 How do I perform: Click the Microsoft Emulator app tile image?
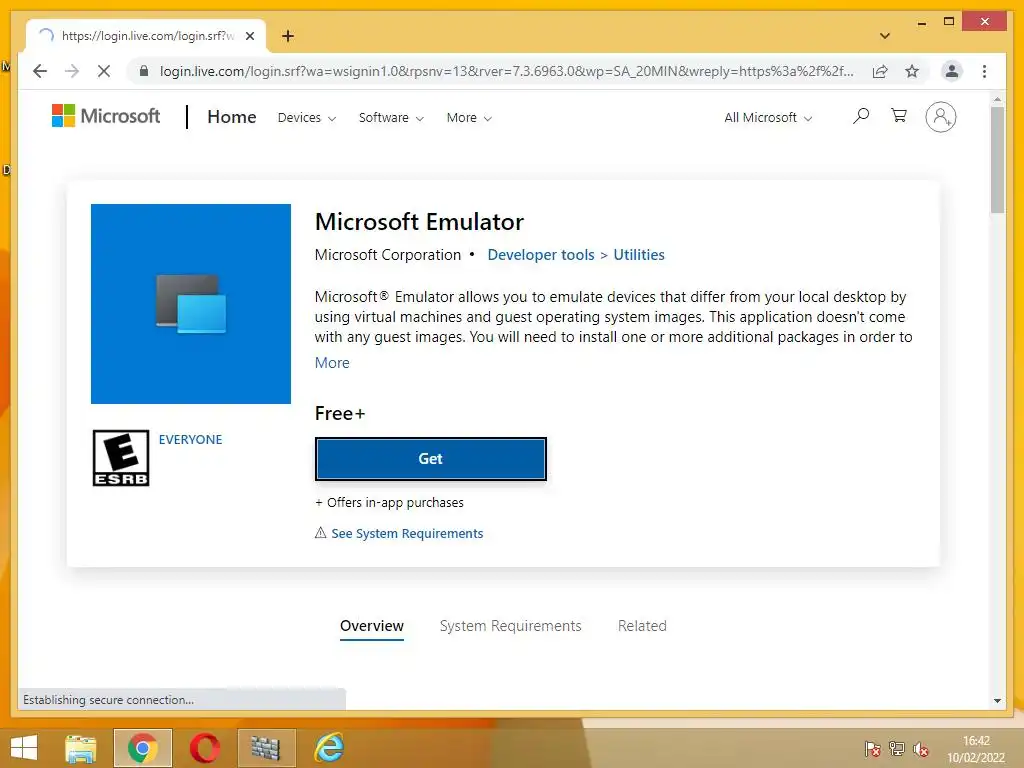tap(191, 304)
